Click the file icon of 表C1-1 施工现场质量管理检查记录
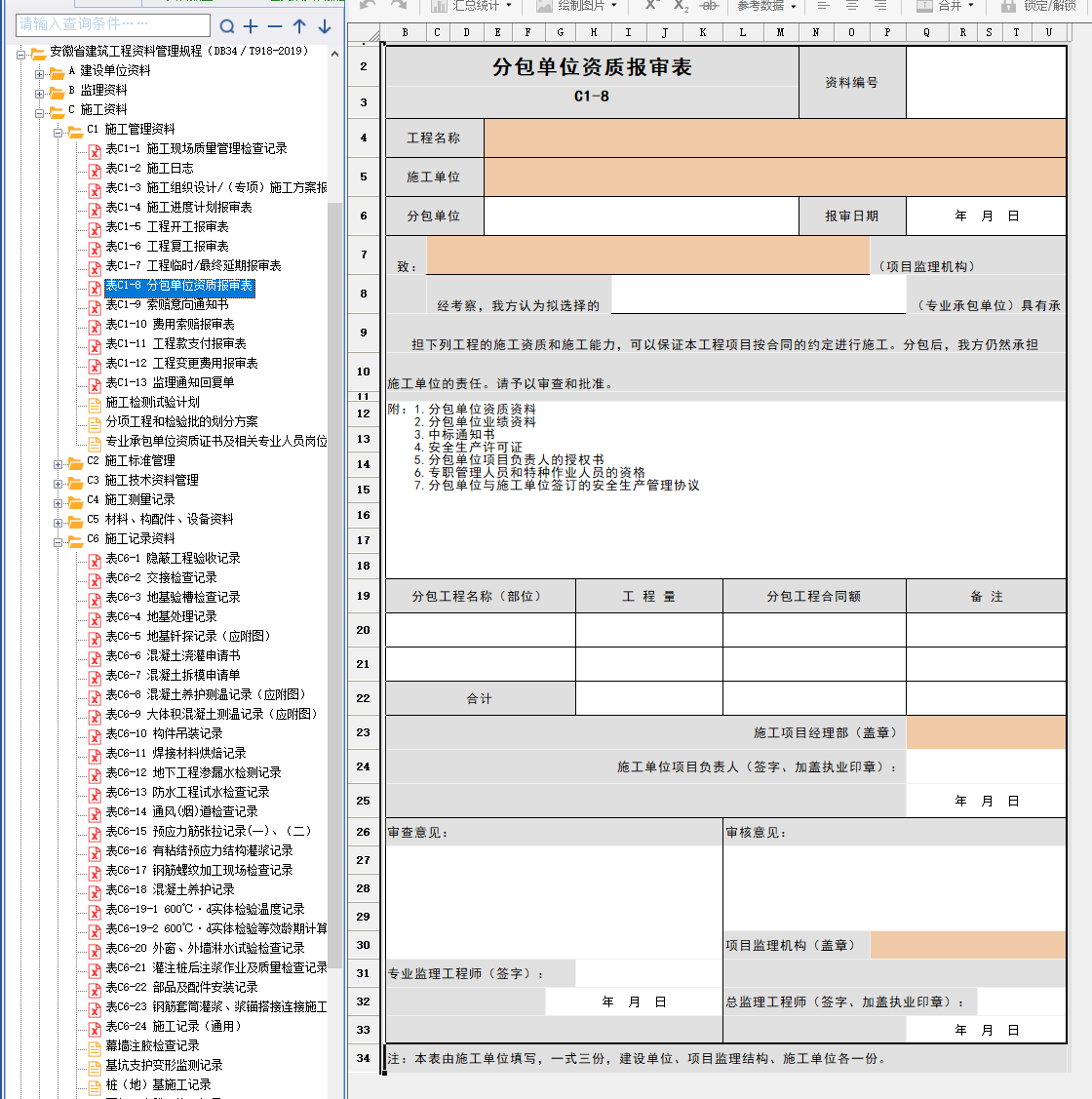 click(95, 151)
